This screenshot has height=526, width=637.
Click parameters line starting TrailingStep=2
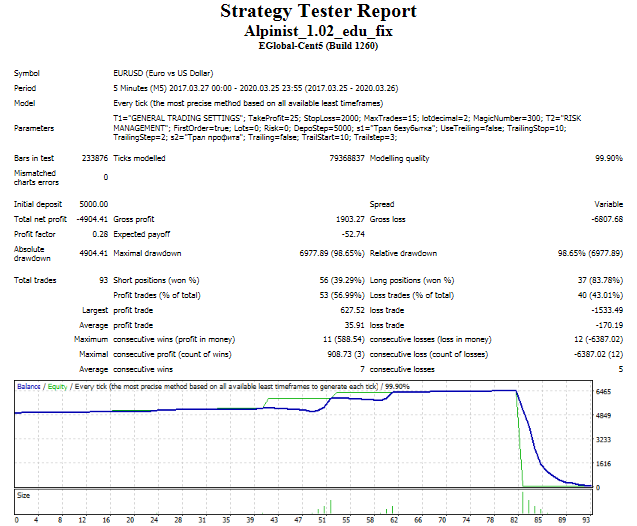[x=255, y=137]
